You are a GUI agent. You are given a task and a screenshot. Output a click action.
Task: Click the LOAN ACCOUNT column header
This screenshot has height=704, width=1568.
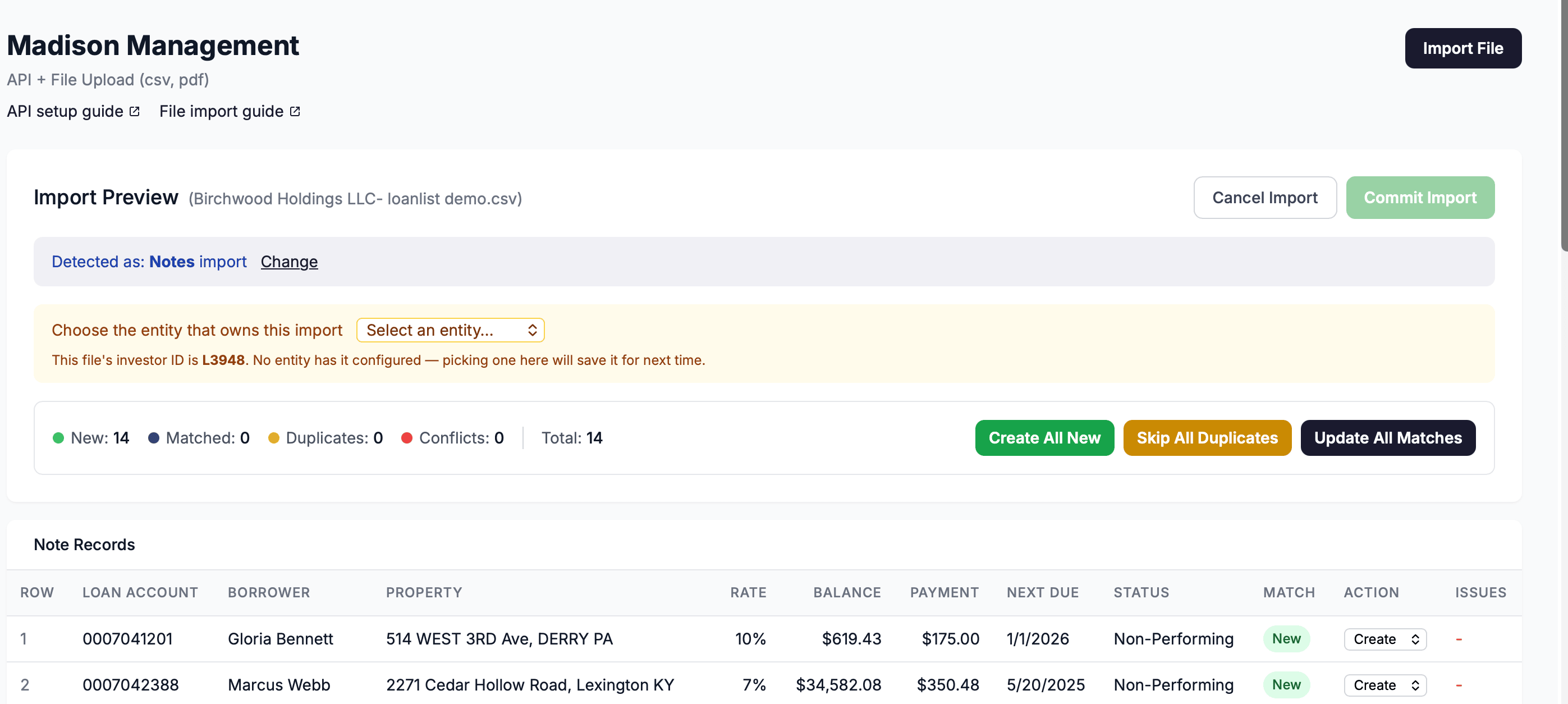click(x=140, y=592)
